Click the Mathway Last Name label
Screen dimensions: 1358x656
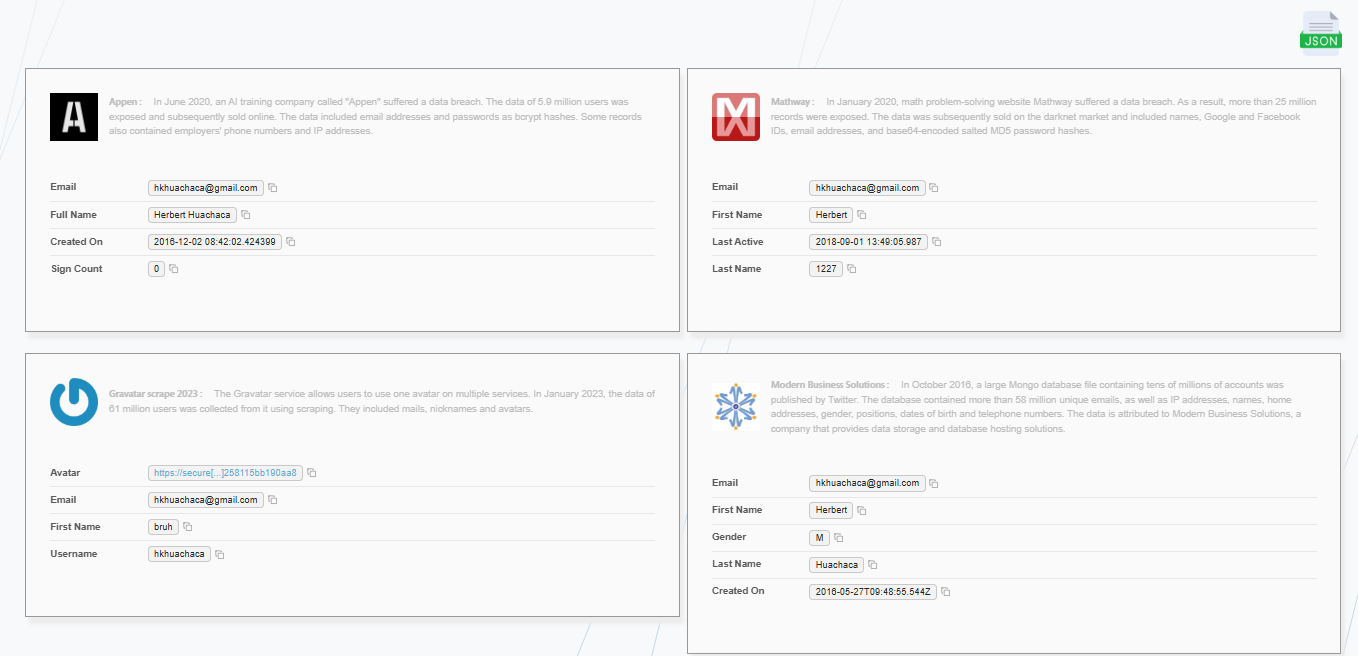click(736, 269)
